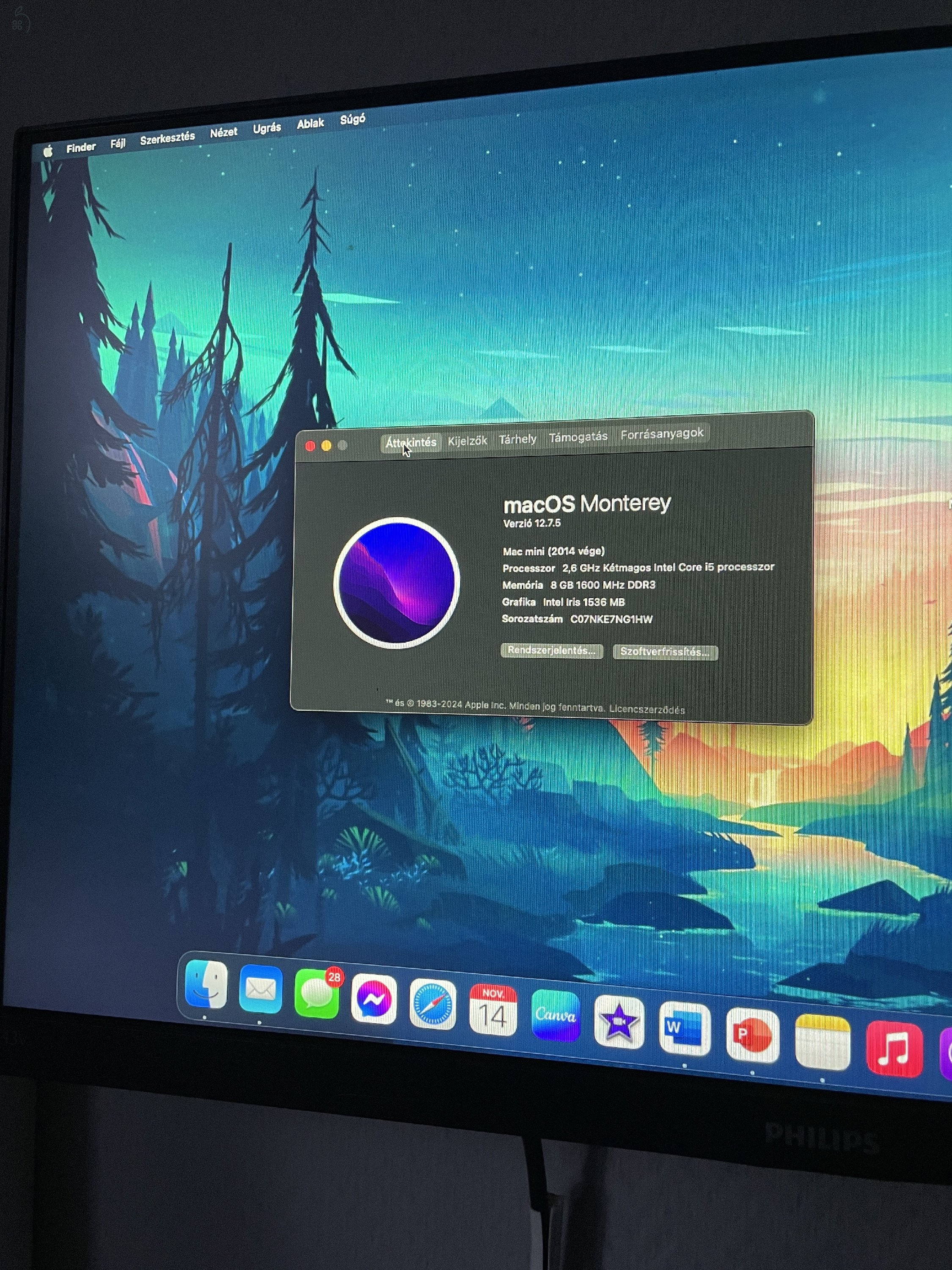Open the Mail app in Dock
The height and width of the screenshot is (1270, 952).
(261, 989)
